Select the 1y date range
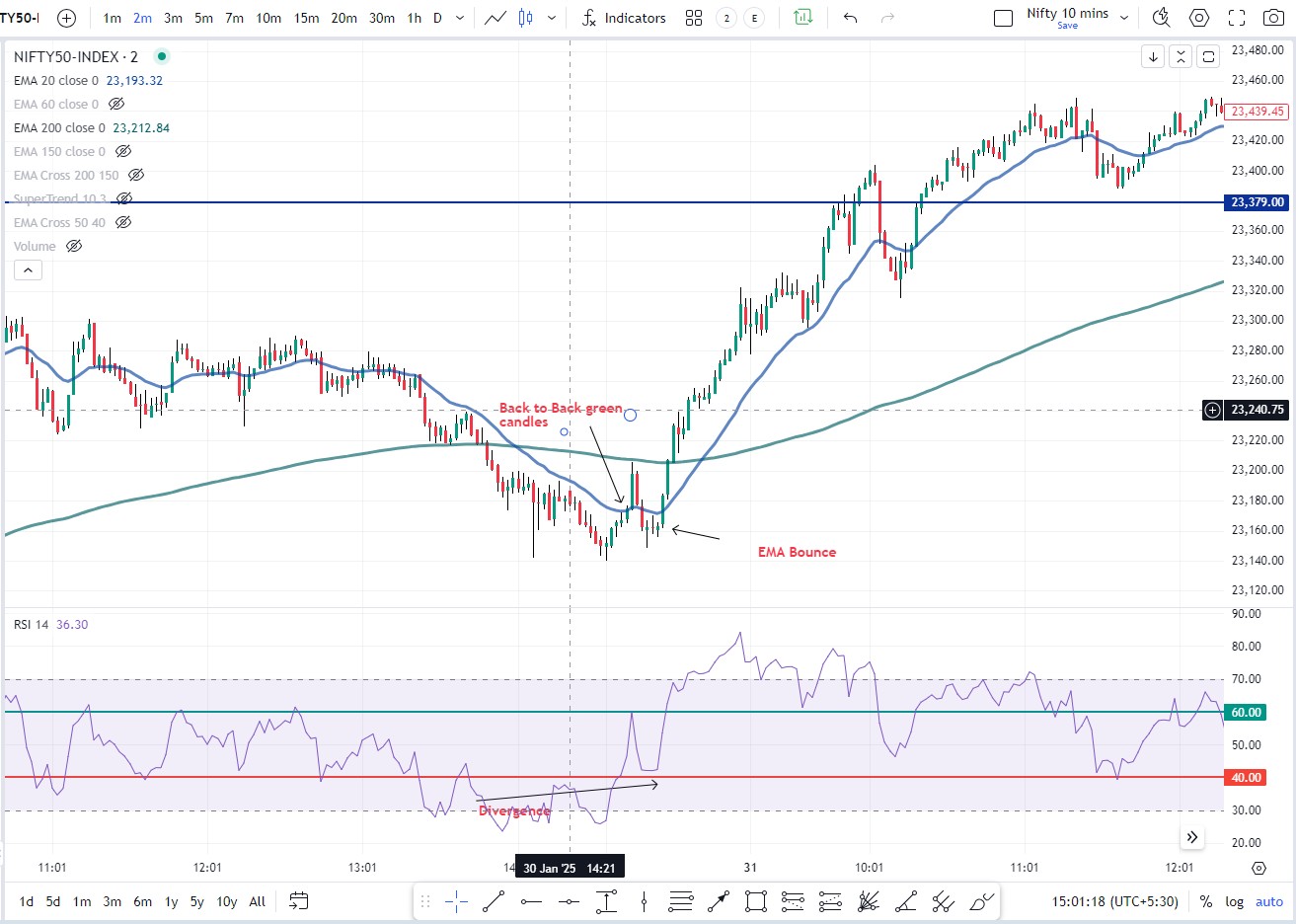This screenshot has width=1296, height=924. pos(172,901)
